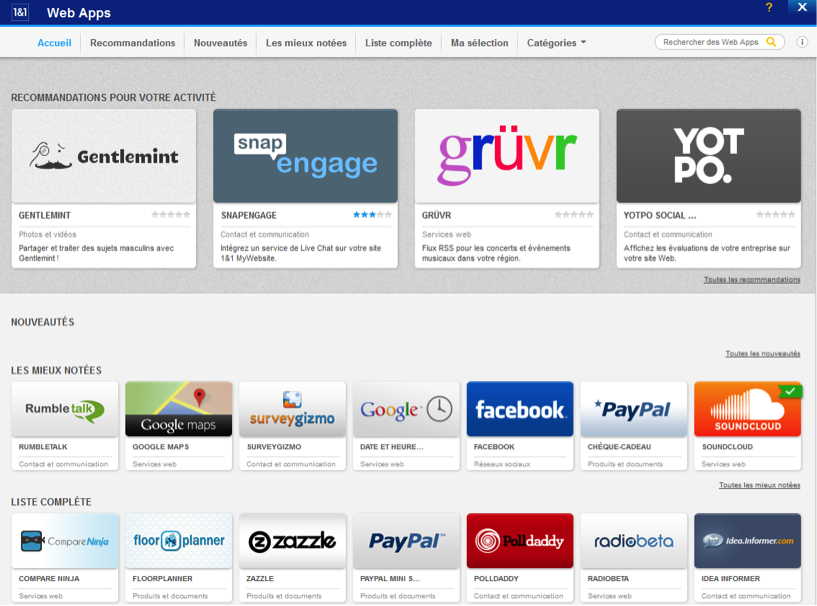Click the GENTLEMINT title text
Screen dimensions: 817x606
pos(44,215)
